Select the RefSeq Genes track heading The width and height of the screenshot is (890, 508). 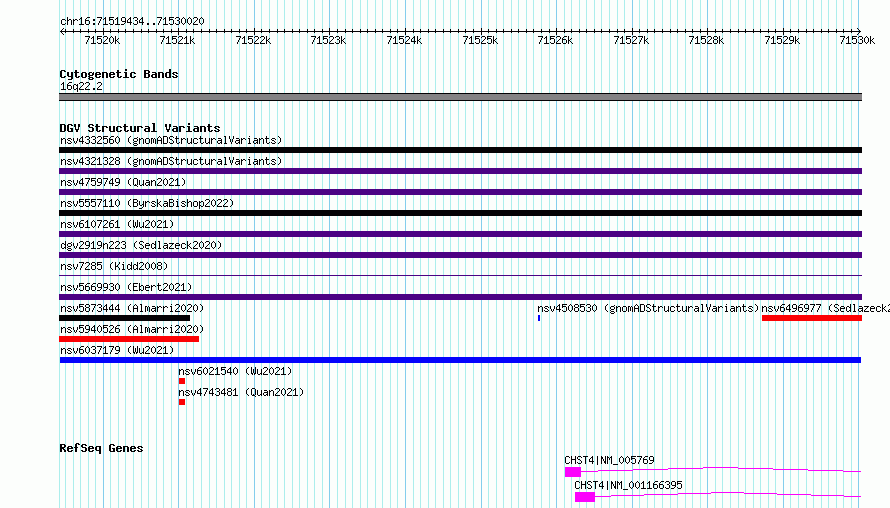coord(101,448)
